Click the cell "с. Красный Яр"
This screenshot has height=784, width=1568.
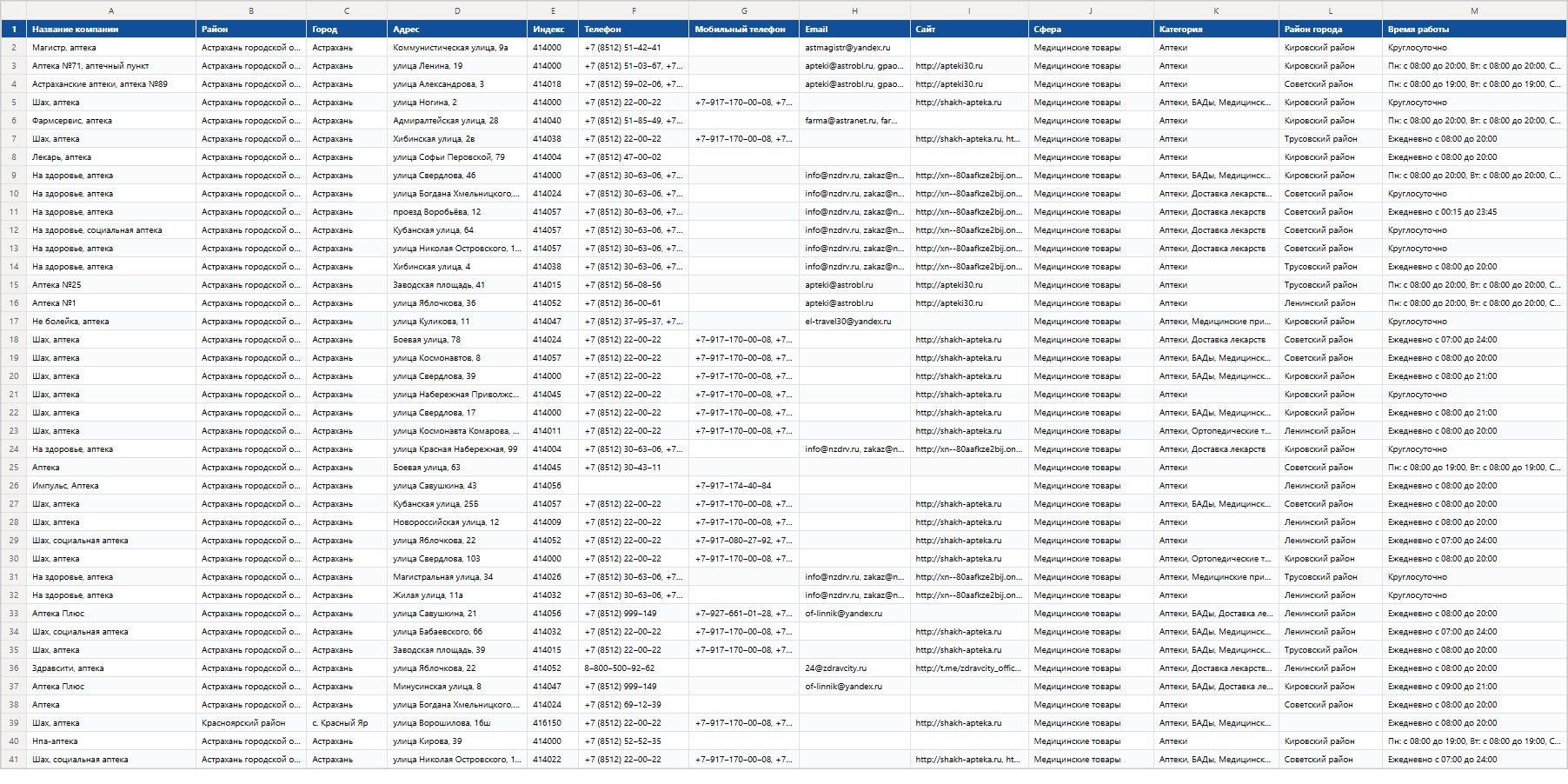point(347,723)
